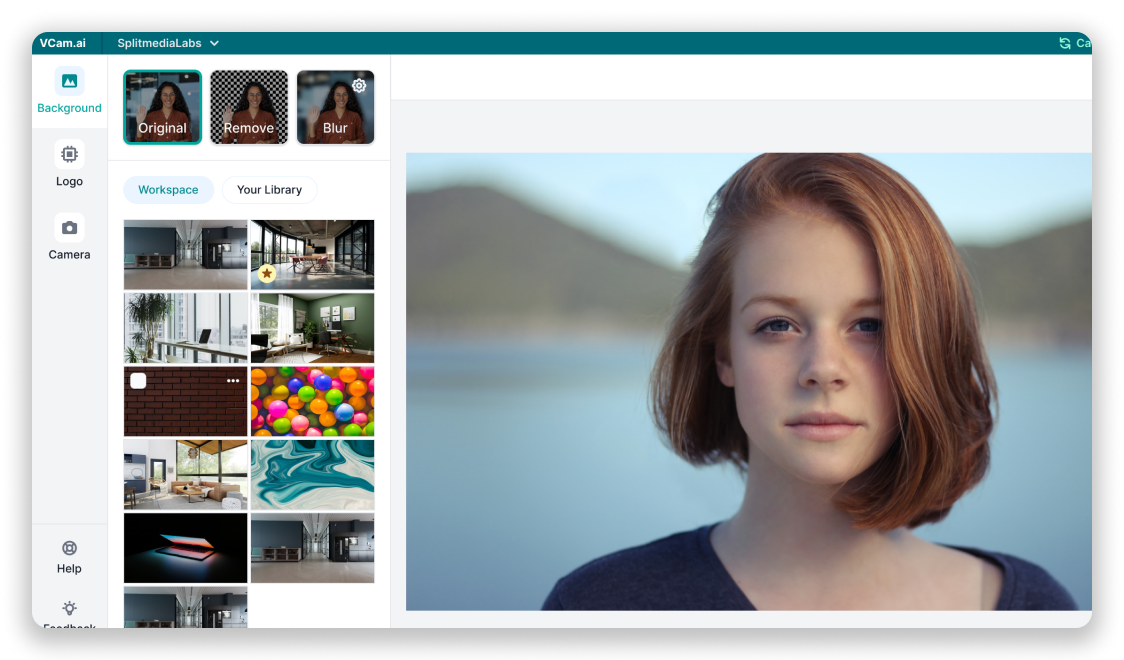Enable background removal via the Remove preview
The width and height of the screenshot is (1124, 660).
[248, 107]
